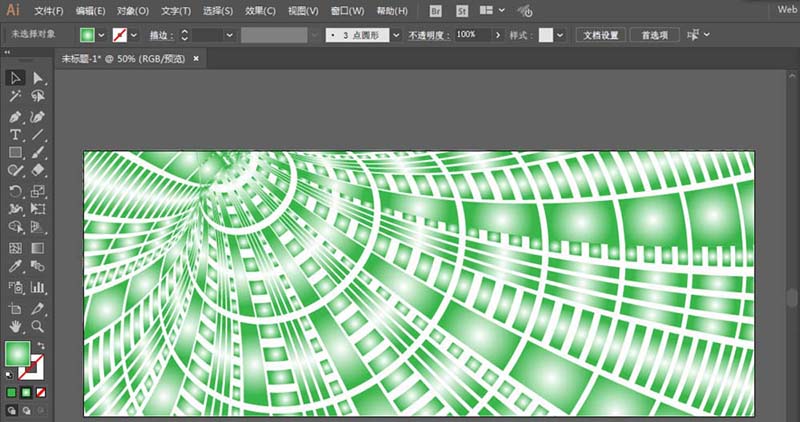Image resolution: width=800 pixels, height=422 pixels.
Task: Open the 编辑(E) menu
Action: coord(90,11)
